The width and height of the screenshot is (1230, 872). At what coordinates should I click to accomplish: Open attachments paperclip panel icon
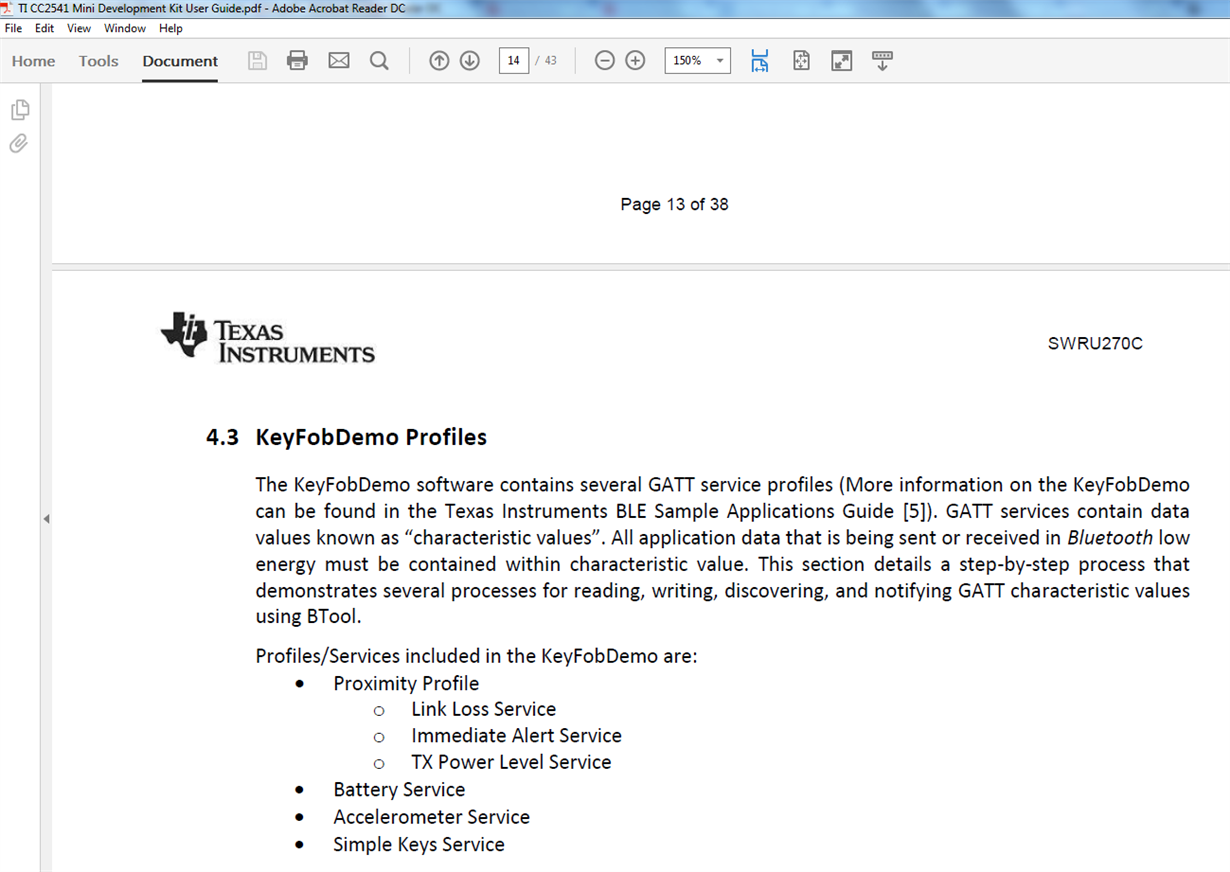coord(19,144)
